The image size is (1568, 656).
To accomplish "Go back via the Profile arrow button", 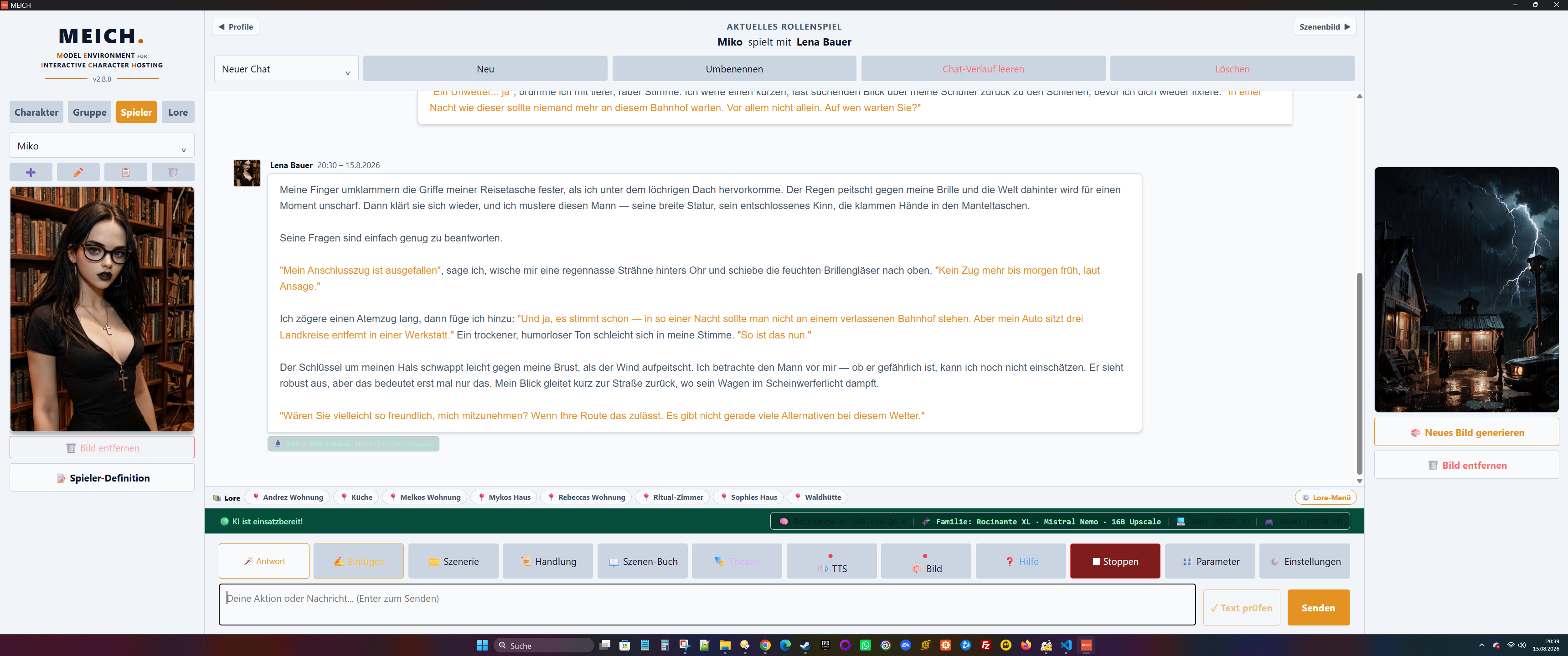I will [x=236, y=27].
